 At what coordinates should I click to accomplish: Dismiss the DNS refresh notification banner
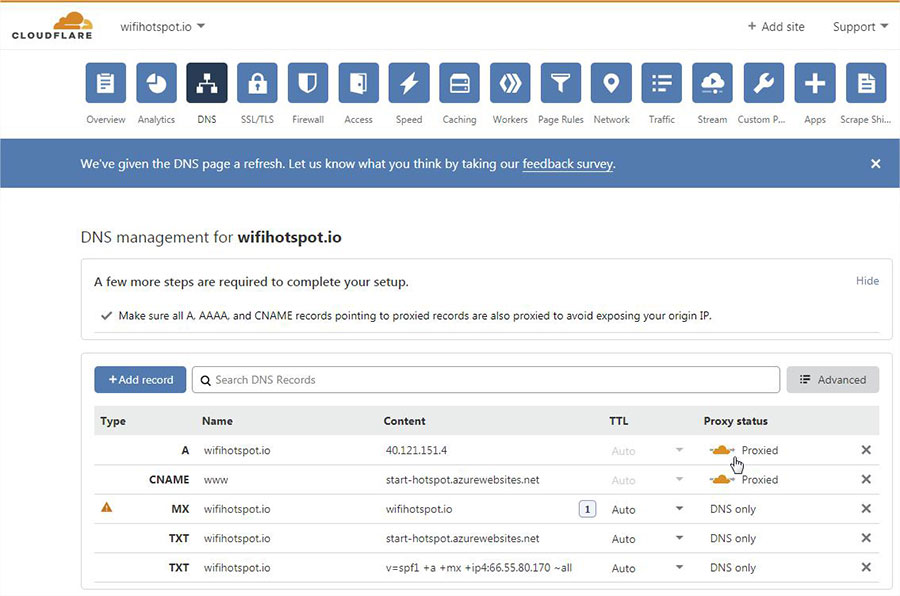[875, 163]
